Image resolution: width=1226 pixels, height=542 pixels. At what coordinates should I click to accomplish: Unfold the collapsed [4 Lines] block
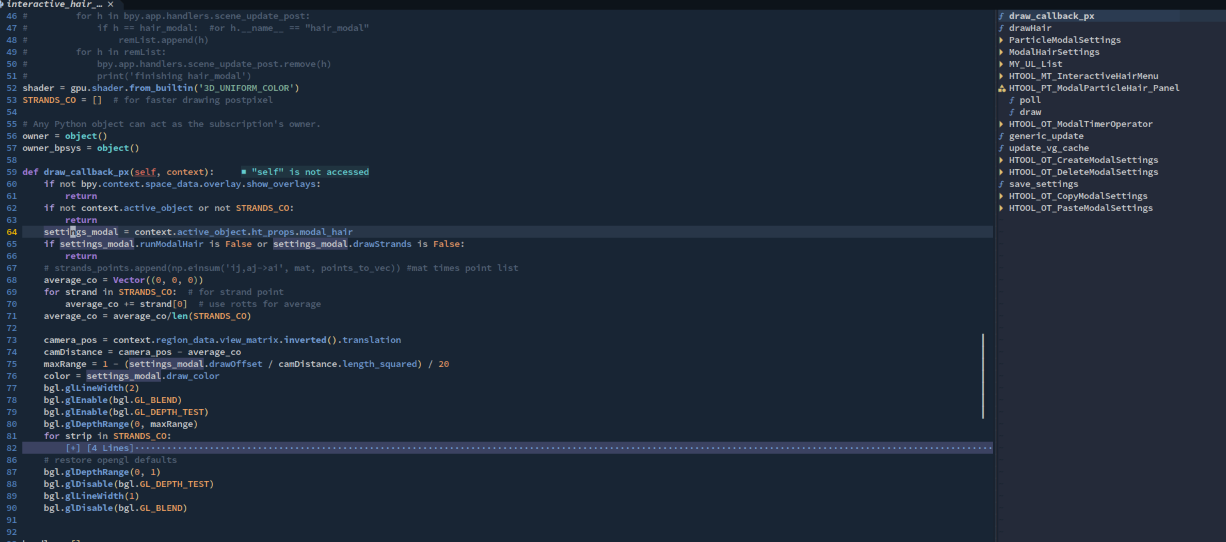97,448
